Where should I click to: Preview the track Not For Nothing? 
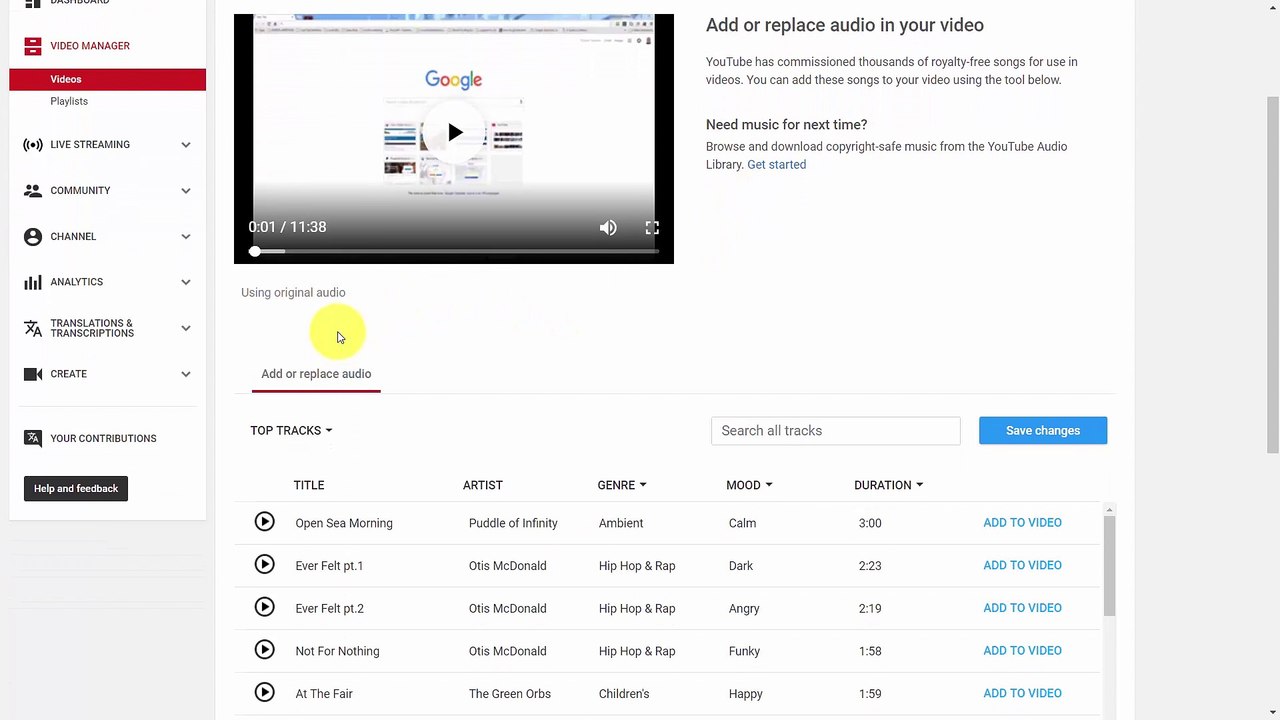tap(264, 650)
